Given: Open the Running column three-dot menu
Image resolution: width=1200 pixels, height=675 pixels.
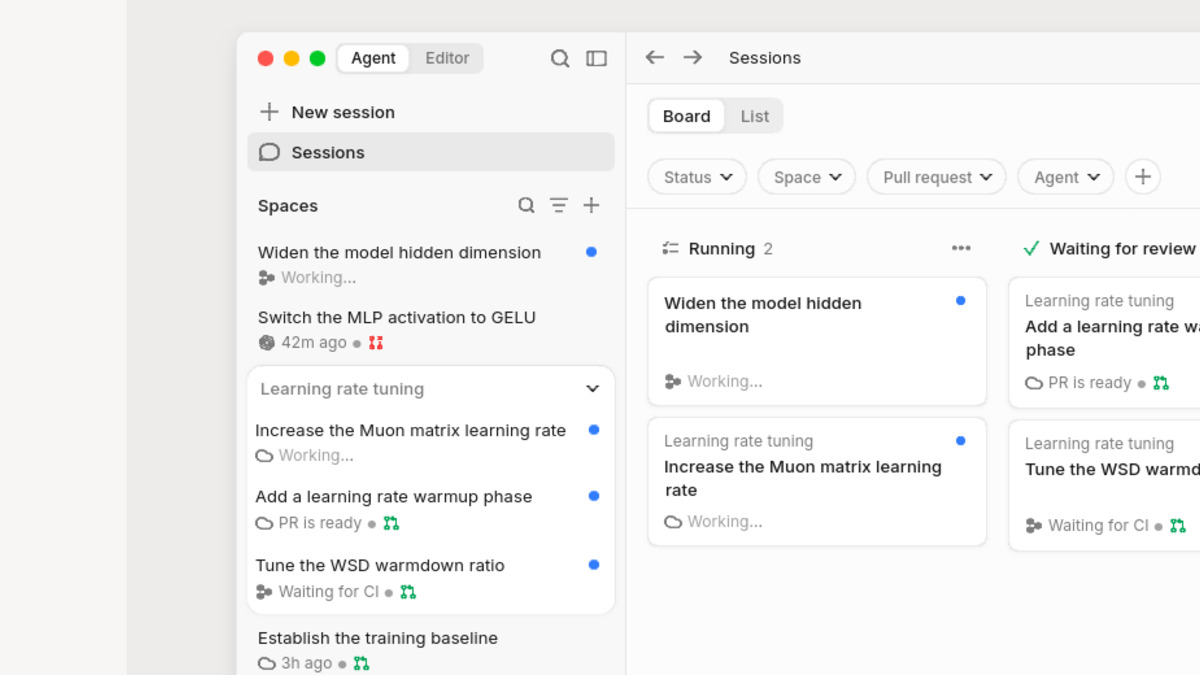Looking at the screenshot, I should point(961,248).
